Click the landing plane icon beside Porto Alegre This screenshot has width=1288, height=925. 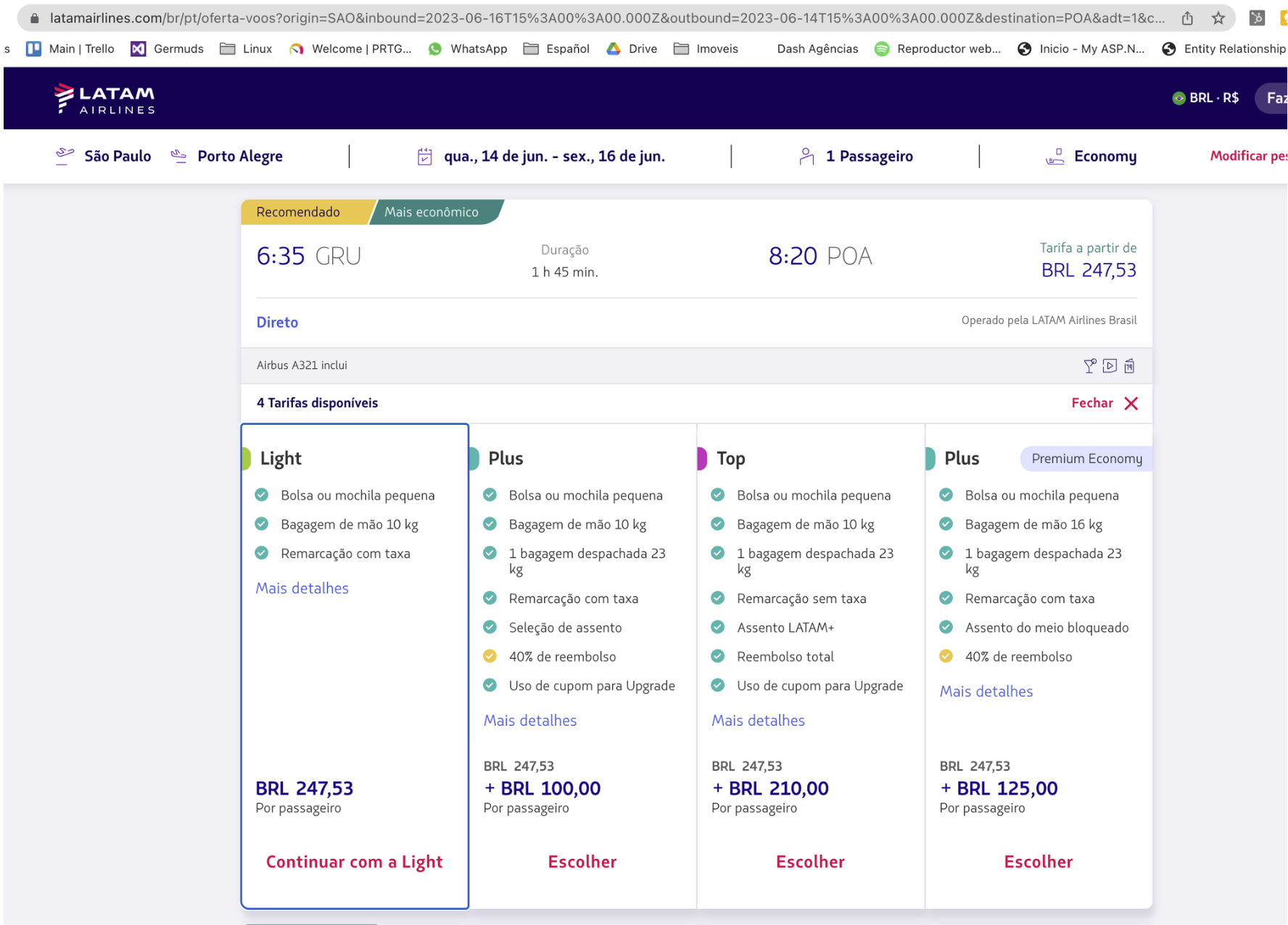(178, 156)
